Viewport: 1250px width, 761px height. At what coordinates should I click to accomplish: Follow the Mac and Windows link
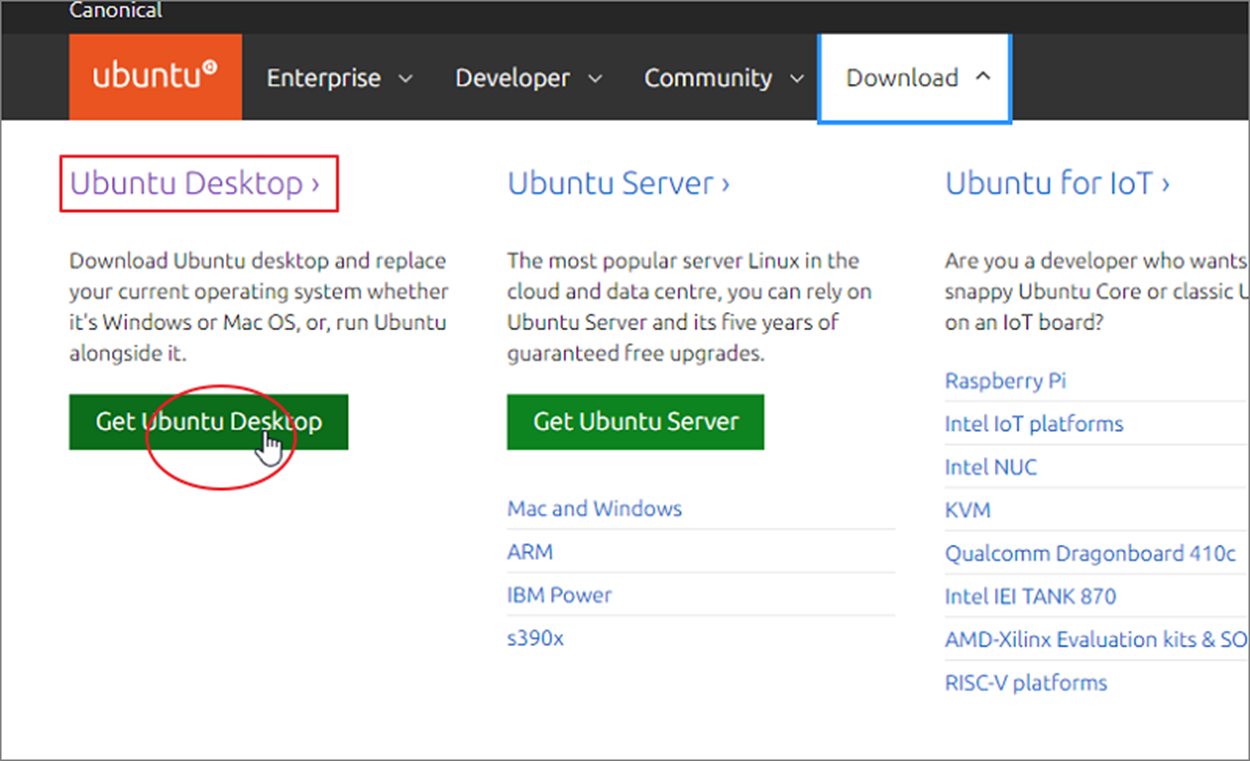(x=595, y=508)
